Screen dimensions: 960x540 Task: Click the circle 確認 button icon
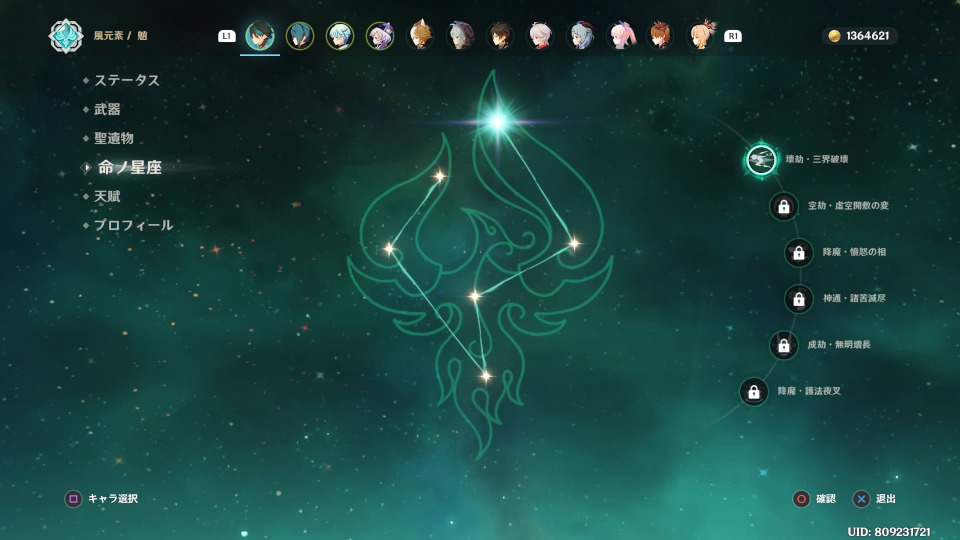801,499
